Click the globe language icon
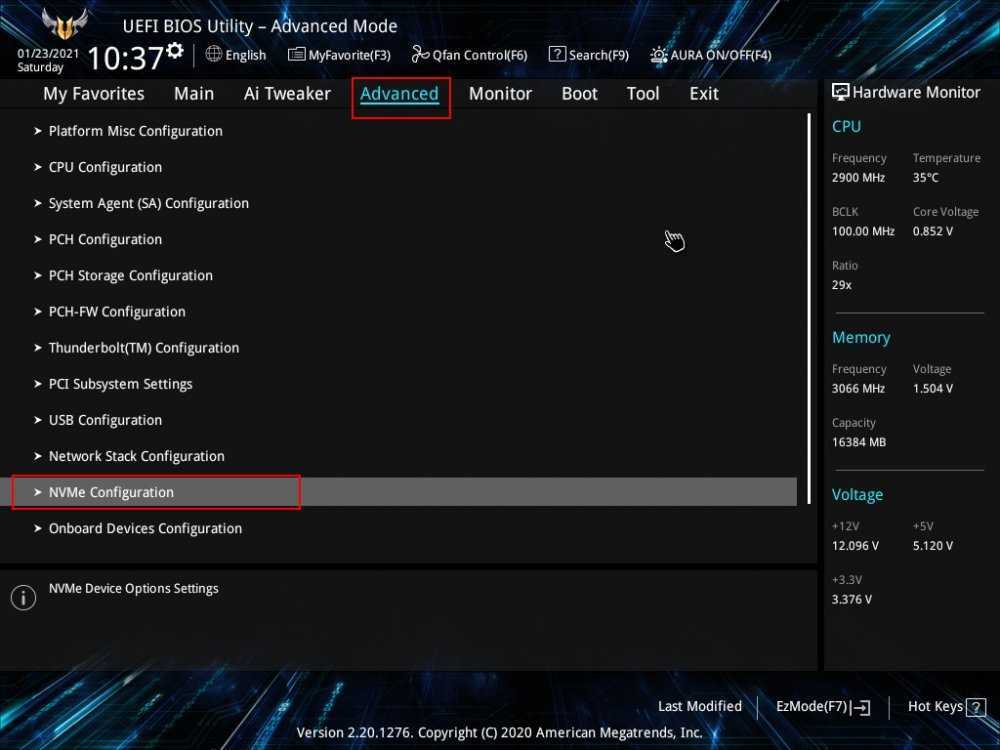The width and height of the screenshot is (1000, 750). (213, 54)
